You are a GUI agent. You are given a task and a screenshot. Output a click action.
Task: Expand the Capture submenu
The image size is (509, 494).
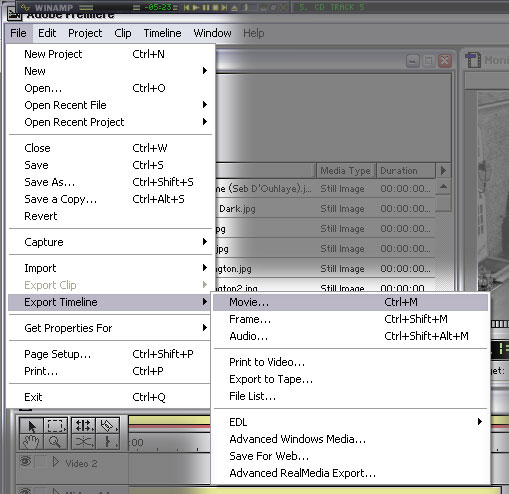pos(205,242)
